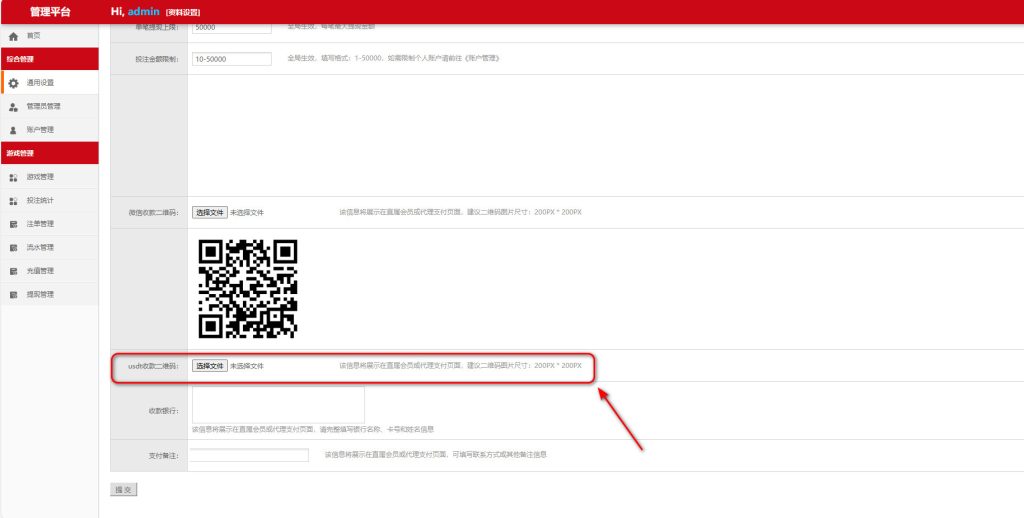
Task: Click the home icon beside 首页
Action: pos(14,36)
